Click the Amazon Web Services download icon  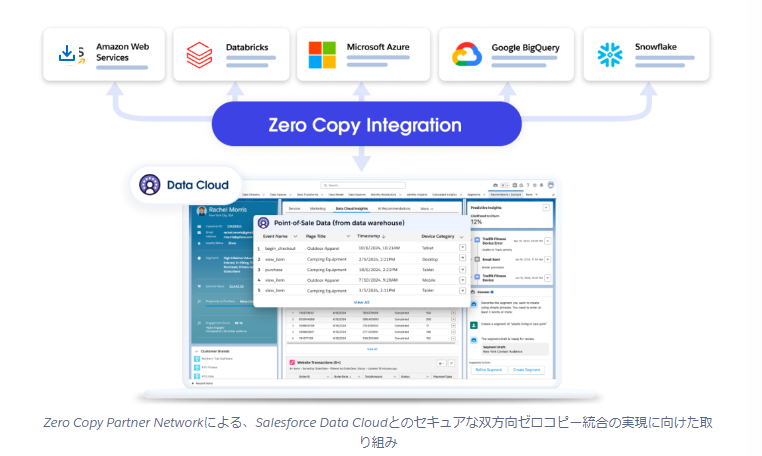pos(67,53)
